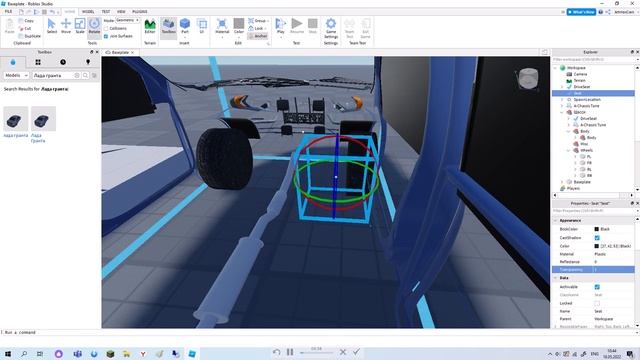Open the Lock dropdown in Edit

(x=258, y=28)
